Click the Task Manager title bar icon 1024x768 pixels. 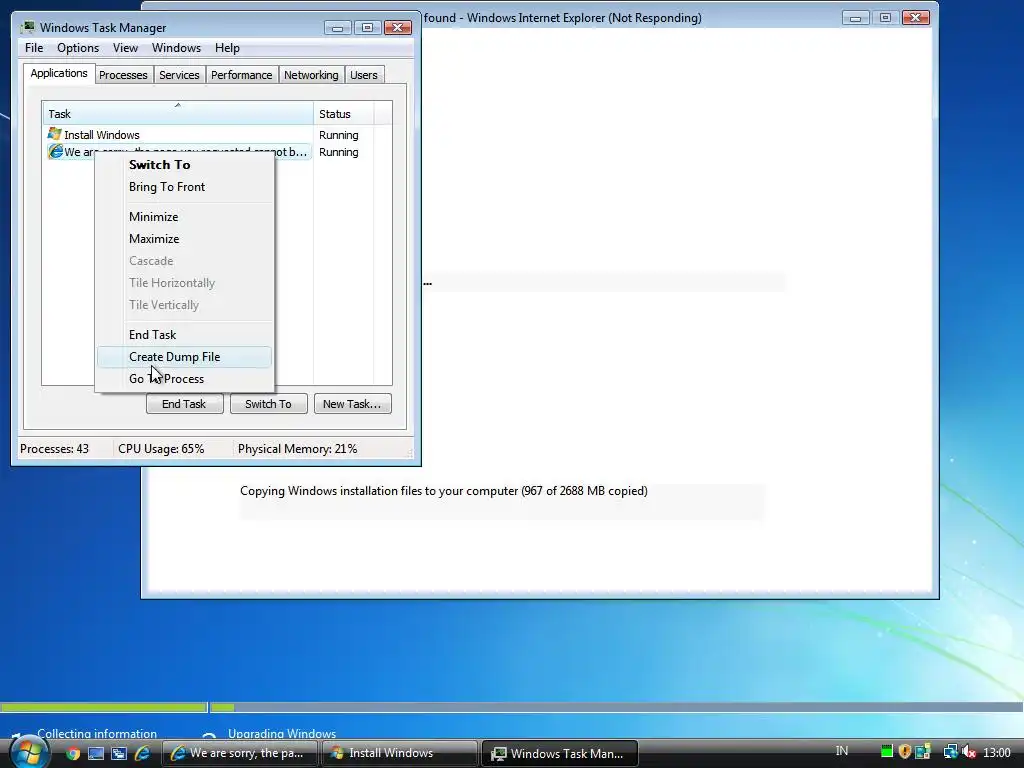pyautogui.click(x=27, y=27)
